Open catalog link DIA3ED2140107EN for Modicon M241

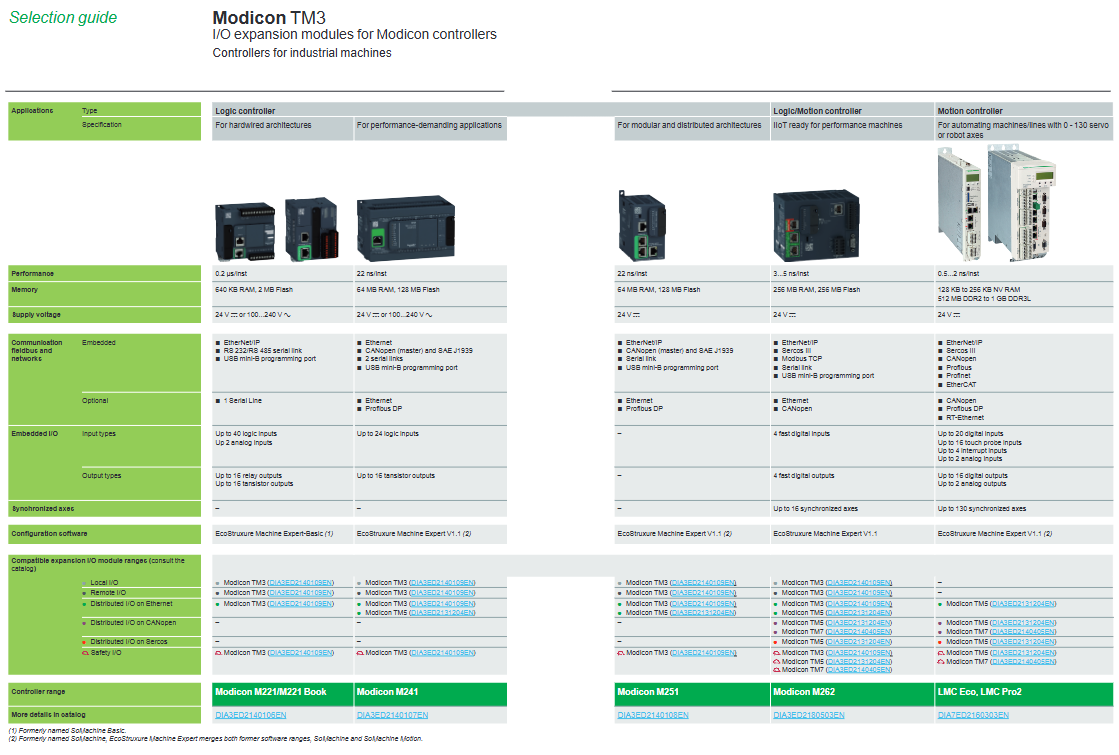pyautogui.click(x=393, y=715)
